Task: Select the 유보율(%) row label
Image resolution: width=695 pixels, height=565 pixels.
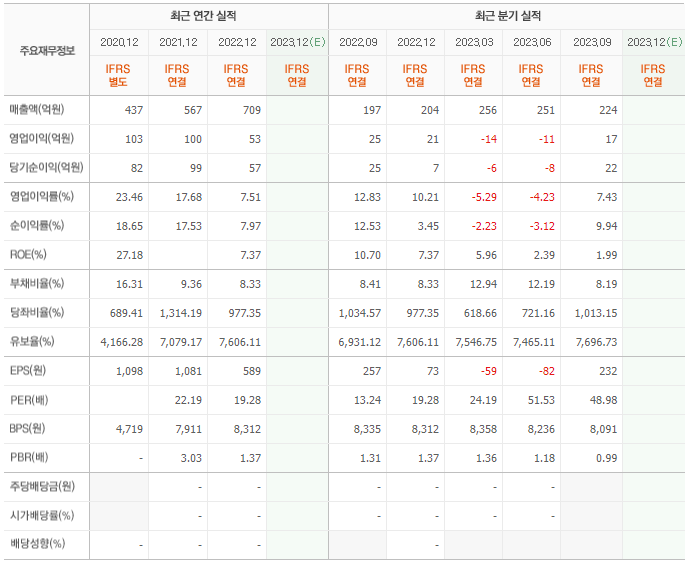Action: 32,342
